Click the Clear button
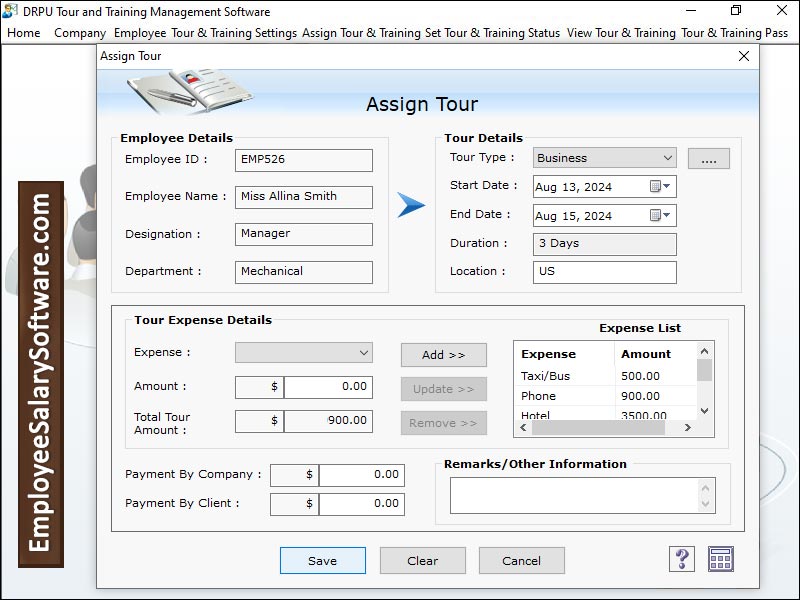Viewport: 800px width, 600px height. (422, 560)
